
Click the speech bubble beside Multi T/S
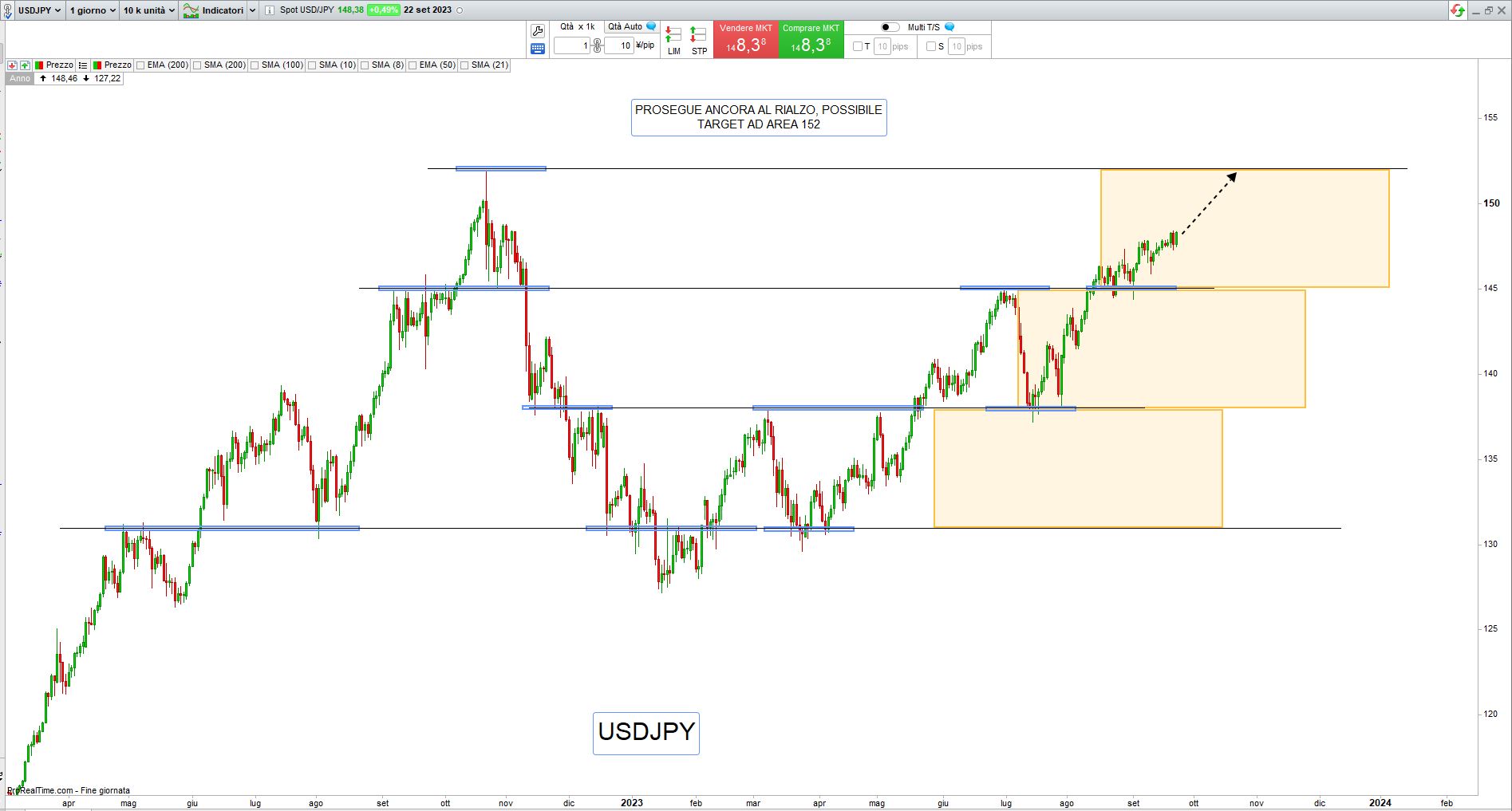(x=949, y=27)
